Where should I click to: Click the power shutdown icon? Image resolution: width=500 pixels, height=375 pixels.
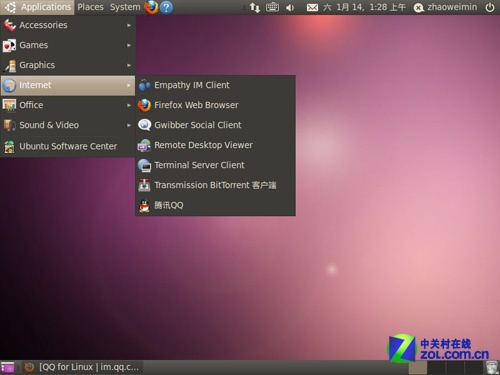click(x=490, y=7)
